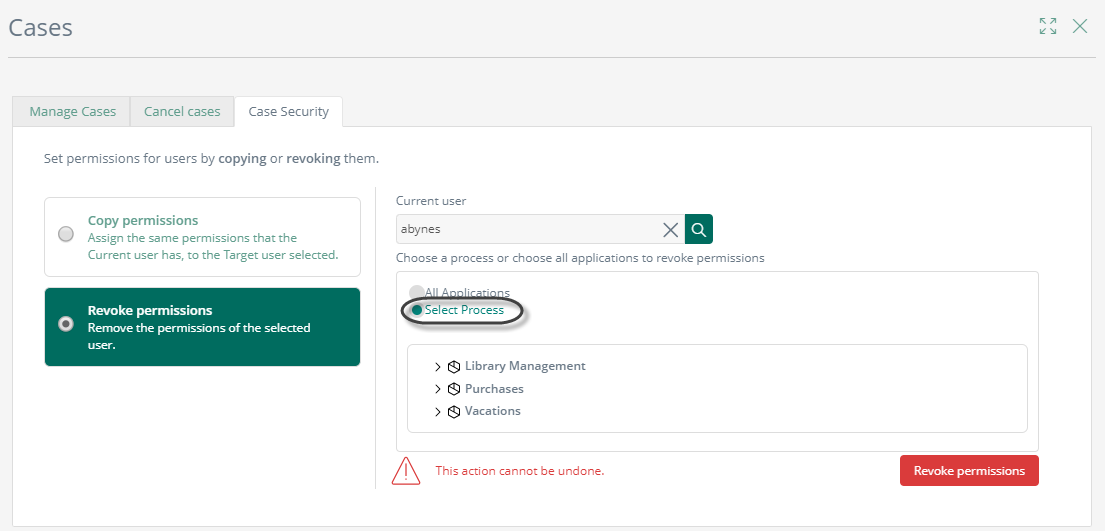Switch to the Manage Cases tab
This screenshot has height=531, width=1105.
(x=73, y=111)
